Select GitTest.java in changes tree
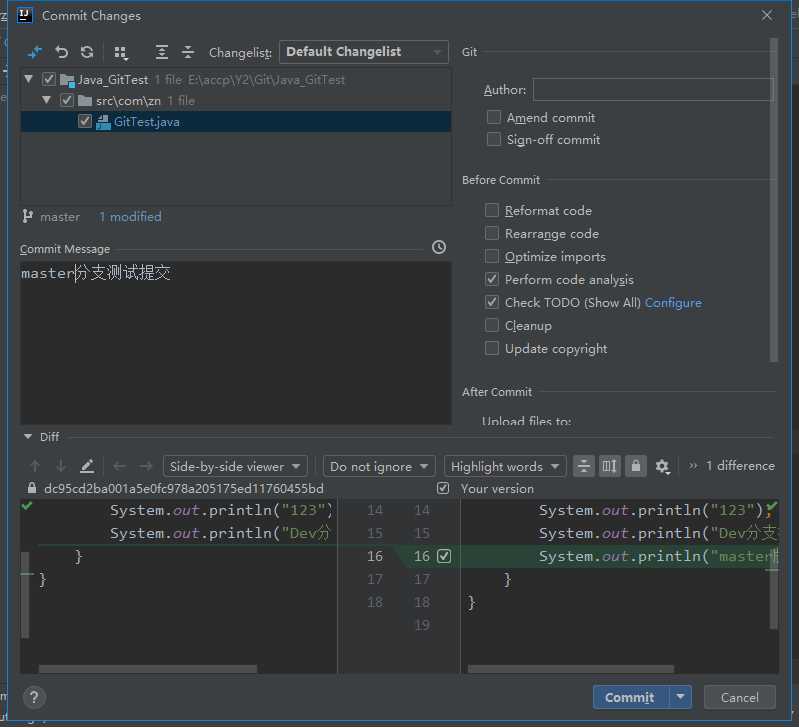Image resolution: width=799 pixels, height=728 pixels. 235,122
